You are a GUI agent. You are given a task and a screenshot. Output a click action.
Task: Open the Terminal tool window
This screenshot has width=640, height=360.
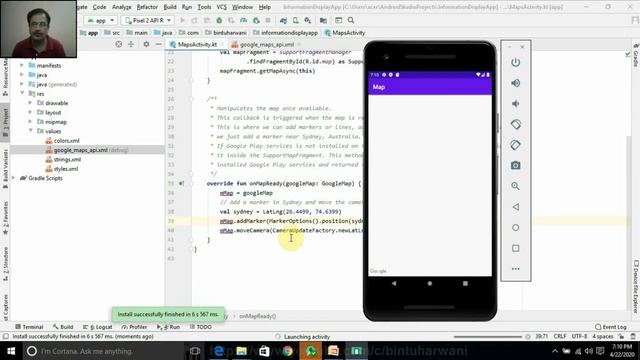(x=29, y=327)
